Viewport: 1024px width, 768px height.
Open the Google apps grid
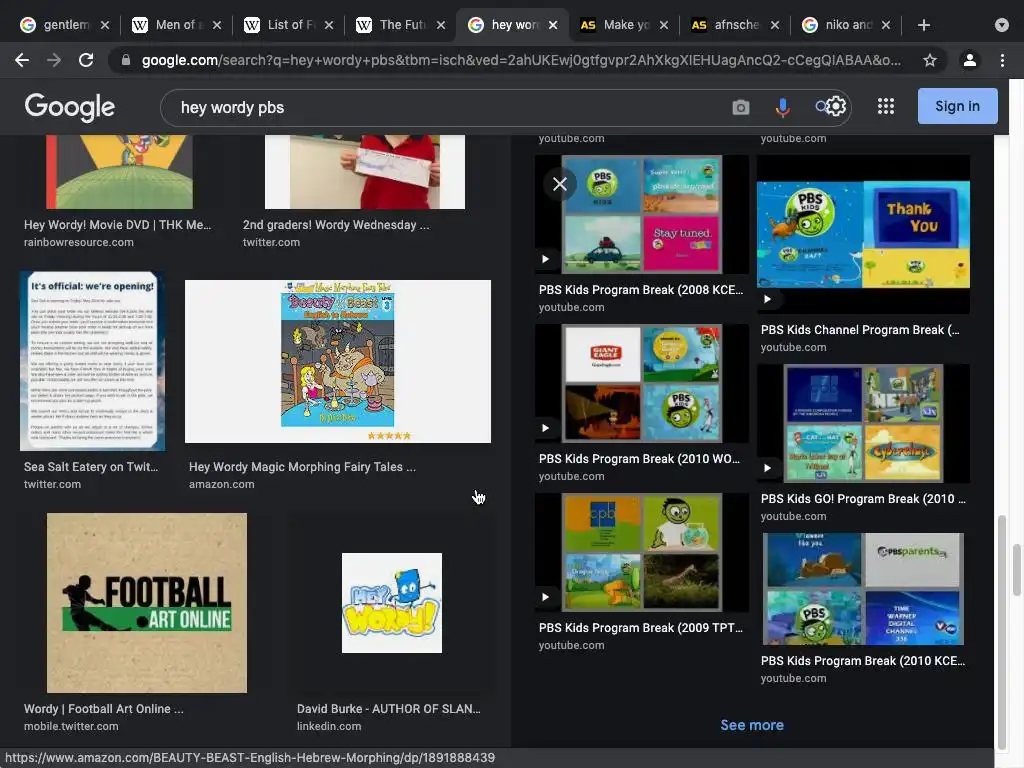pyautogui.click(x=886, y=106)
